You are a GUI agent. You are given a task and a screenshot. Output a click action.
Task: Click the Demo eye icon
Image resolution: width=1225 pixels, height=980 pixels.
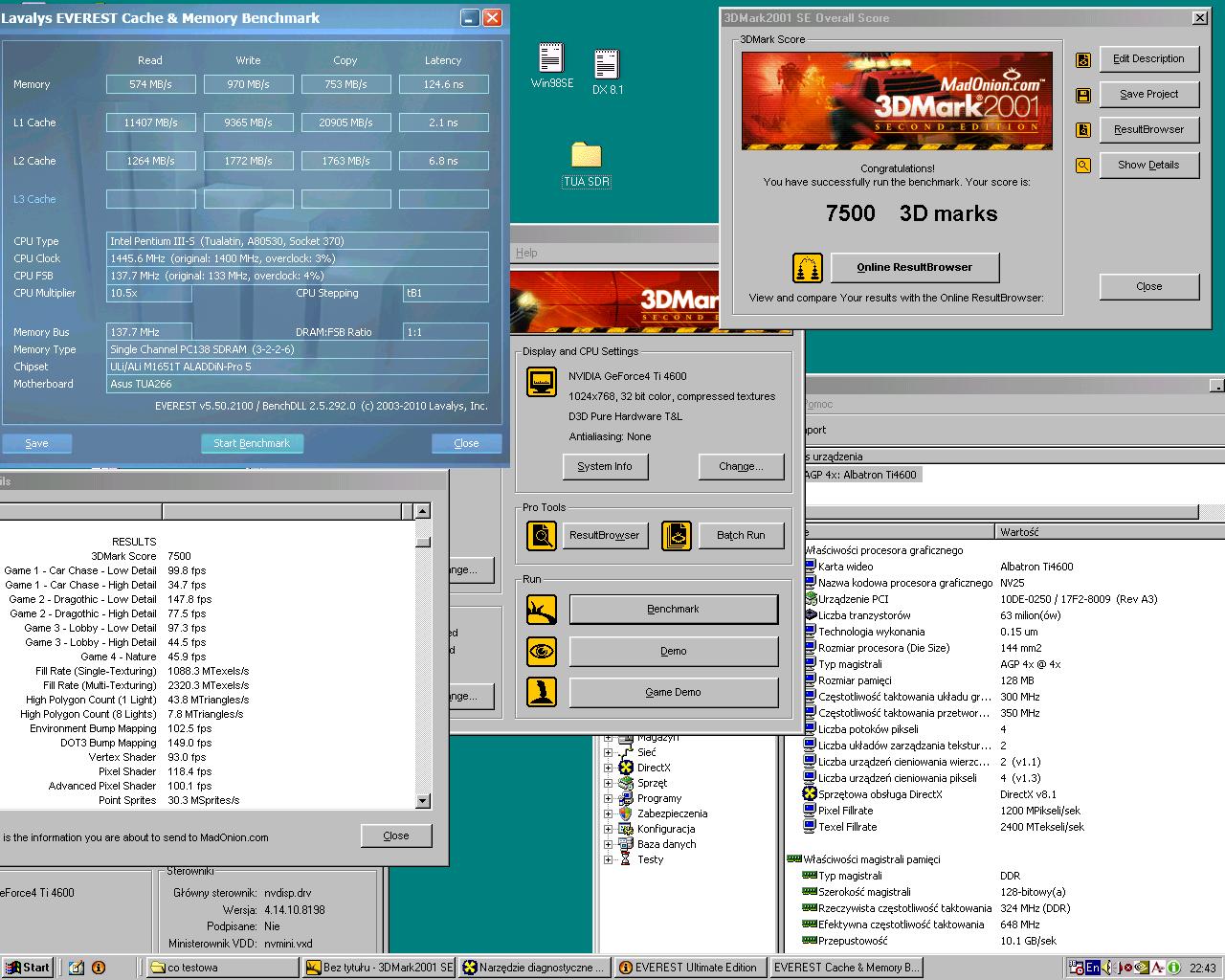point(542,651)
